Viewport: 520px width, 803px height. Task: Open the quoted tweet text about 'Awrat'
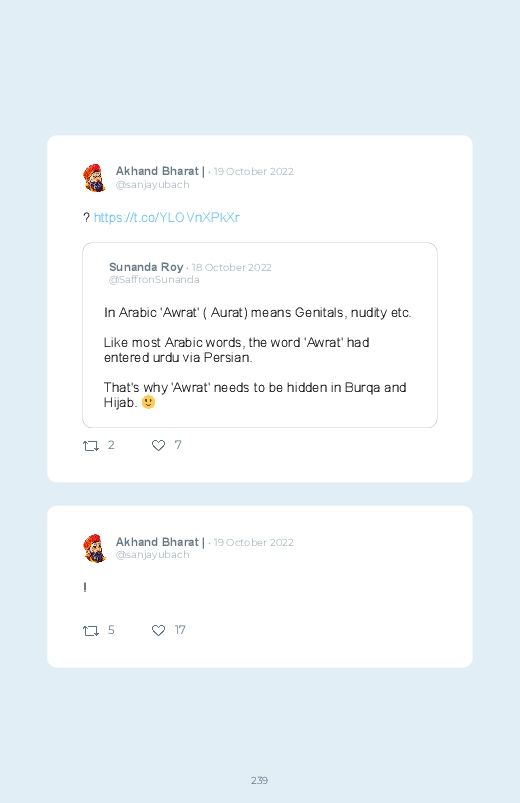tap(258, 357)
